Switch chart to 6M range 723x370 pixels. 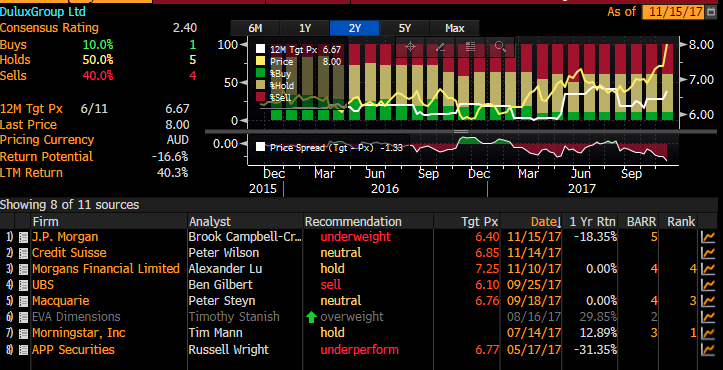pyautogui.click(x=255, y=28)
